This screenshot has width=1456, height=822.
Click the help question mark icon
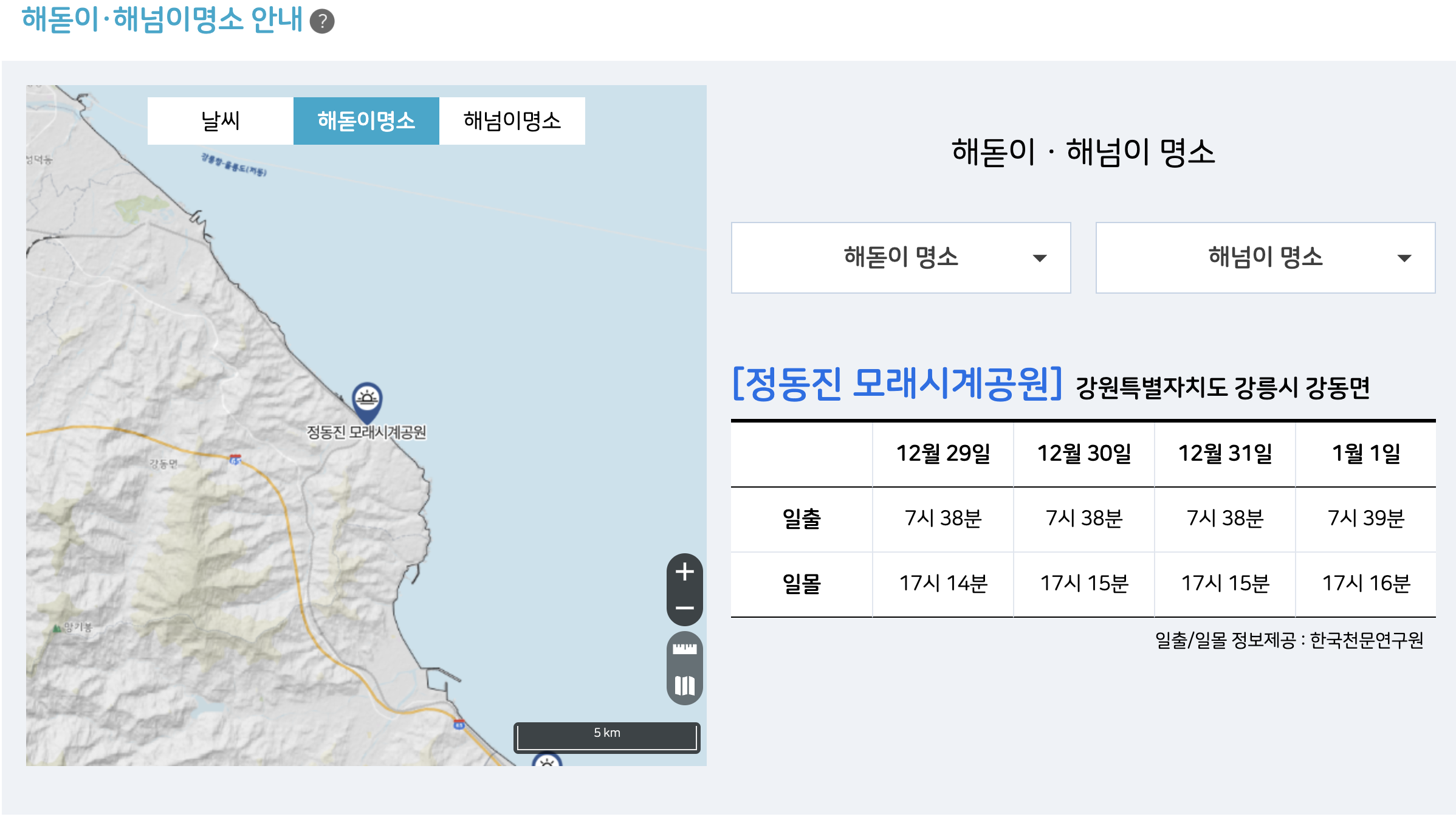point(322,22)
